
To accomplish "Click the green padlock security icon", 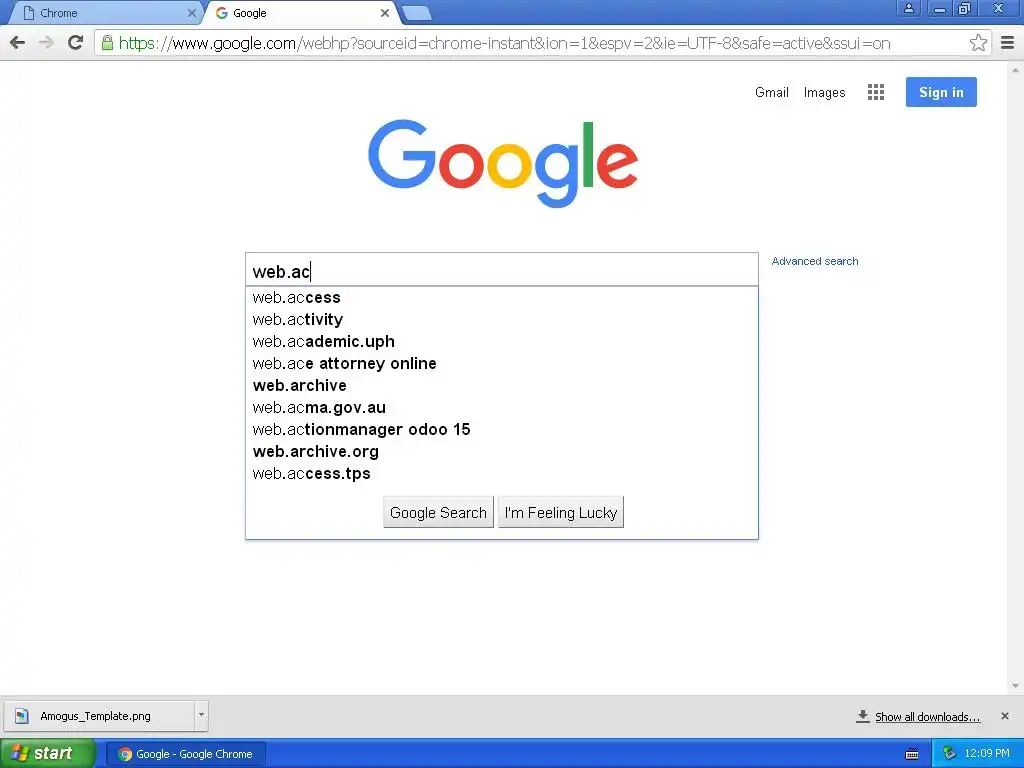I will [x=107, y=43].
